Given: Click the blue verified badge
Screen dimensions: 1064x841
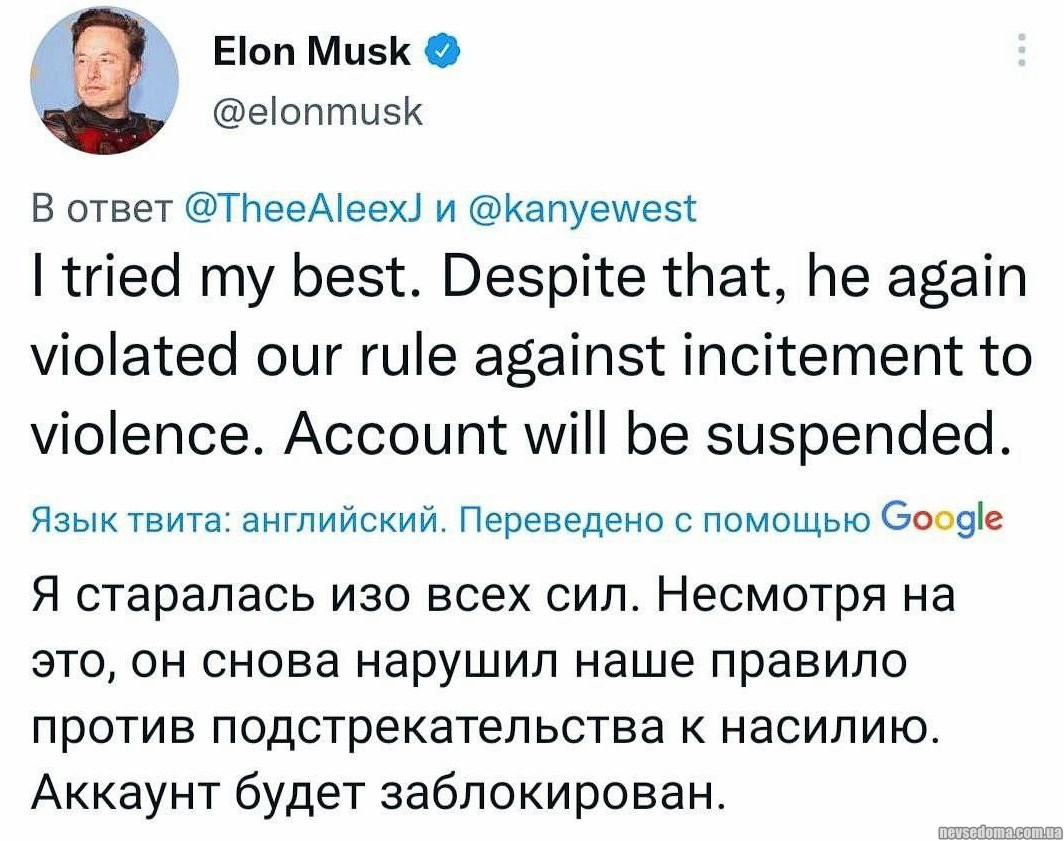Looking at the screenshot, I should click(440, 50).
